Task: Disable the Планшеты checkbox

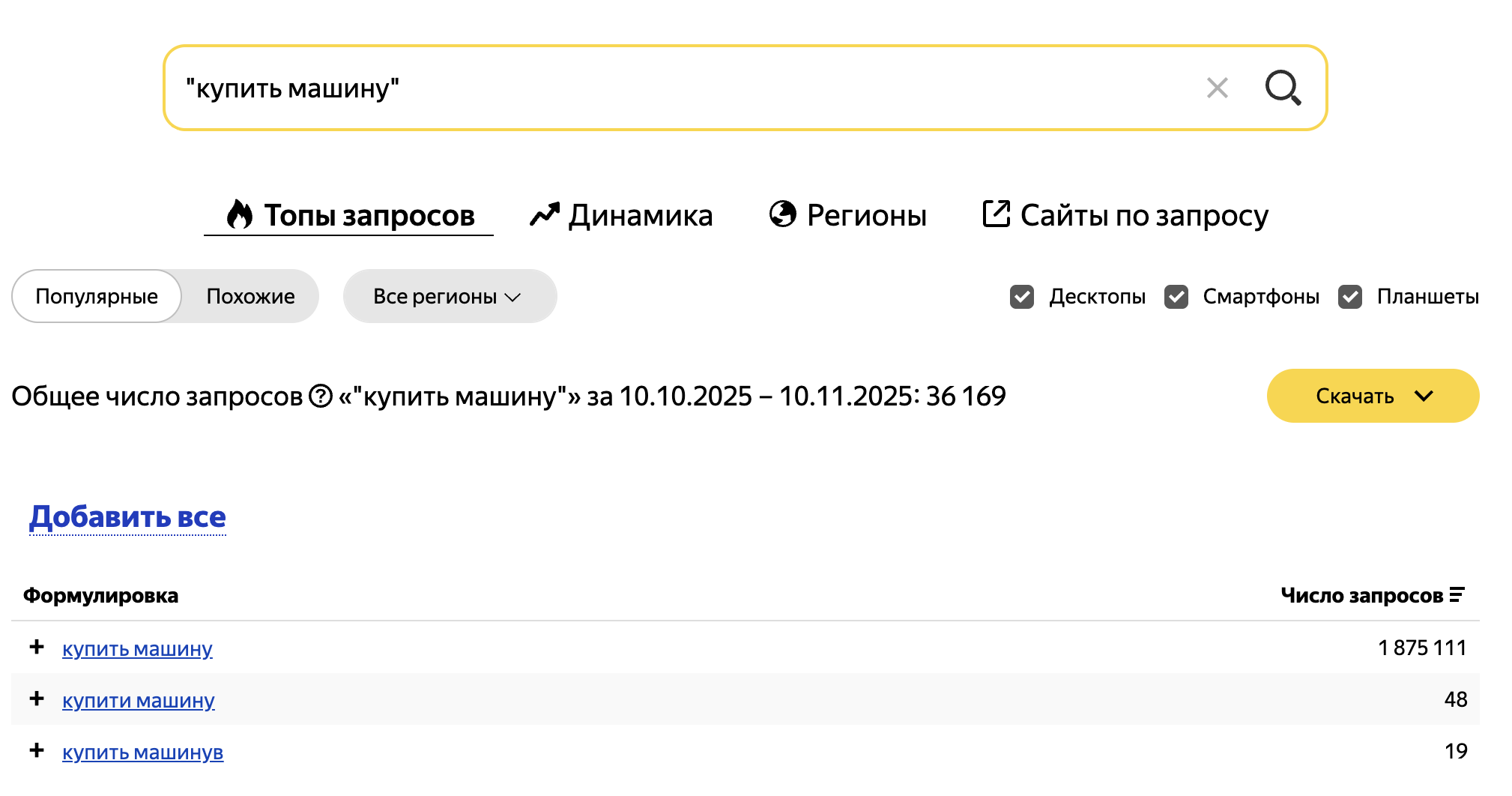Action: click(1350, 297)
